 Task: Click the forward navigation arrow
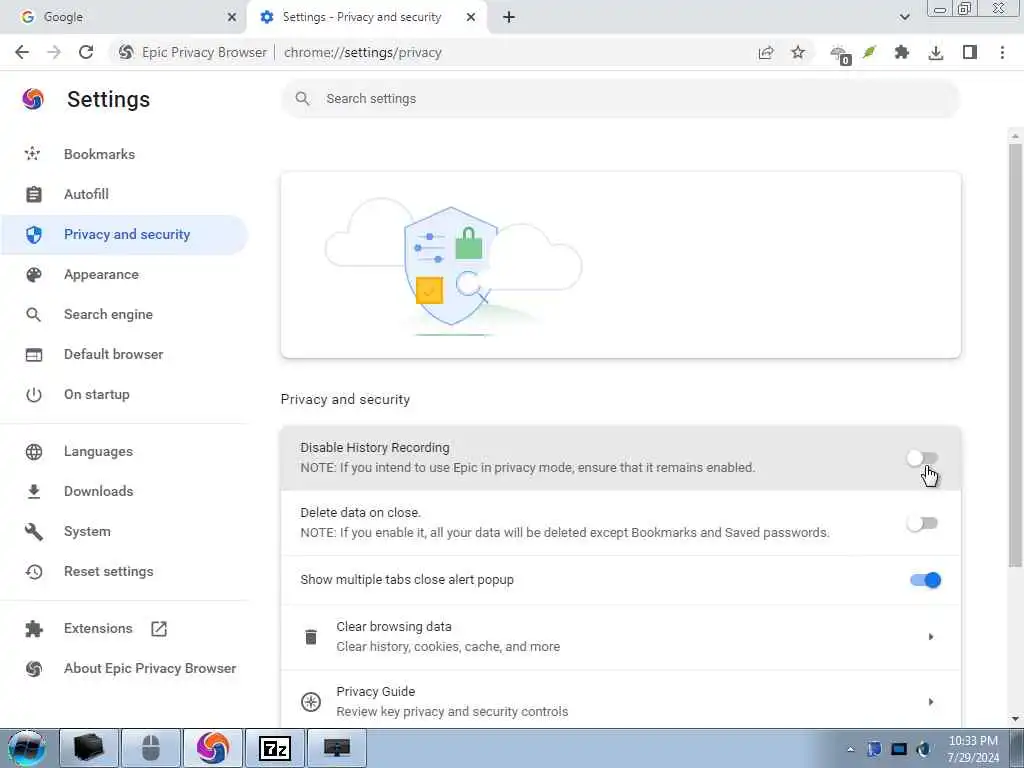coord(54,52)
